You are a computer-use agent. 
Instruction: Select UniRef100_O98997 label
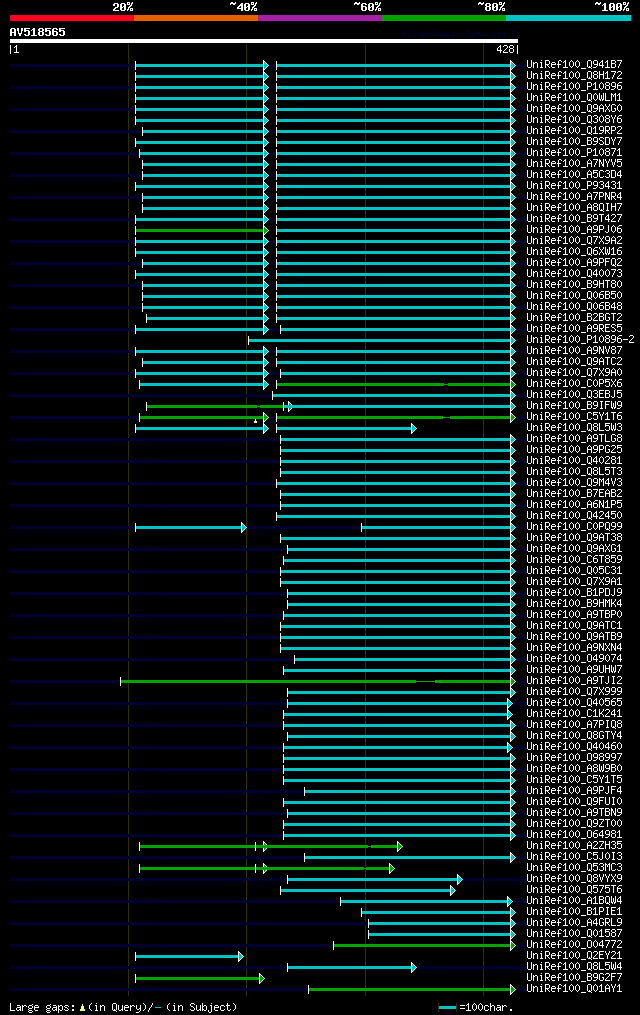pyautogui.click(x=574, y=758)
